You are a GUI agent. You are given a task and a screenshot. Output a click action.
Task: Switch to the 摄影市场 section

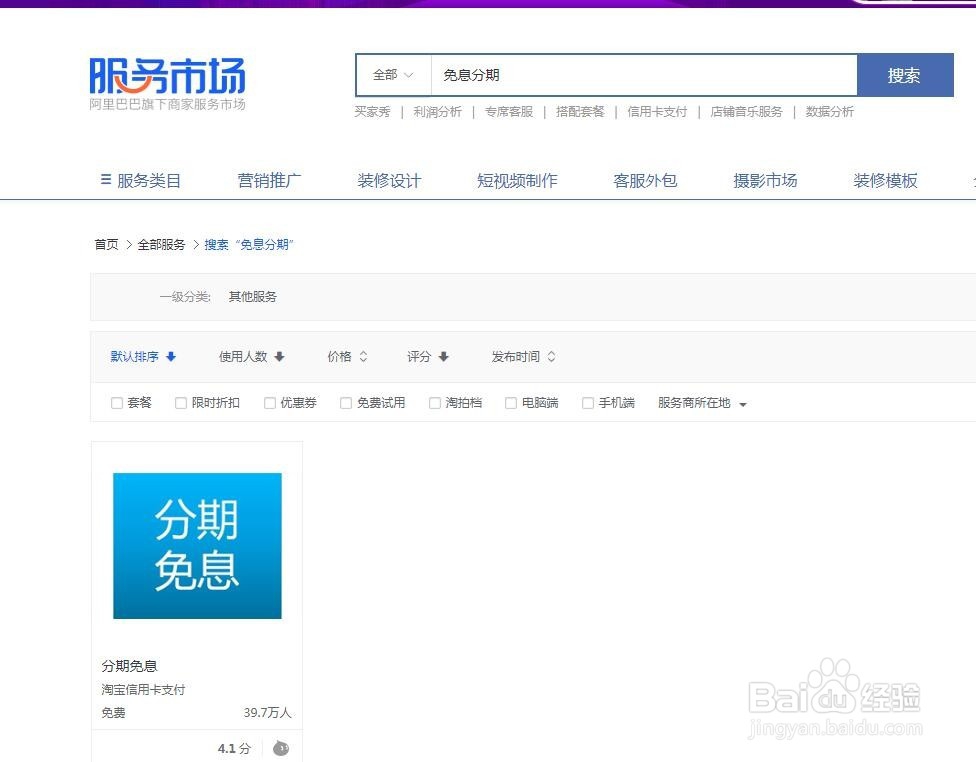coord(764,180)
